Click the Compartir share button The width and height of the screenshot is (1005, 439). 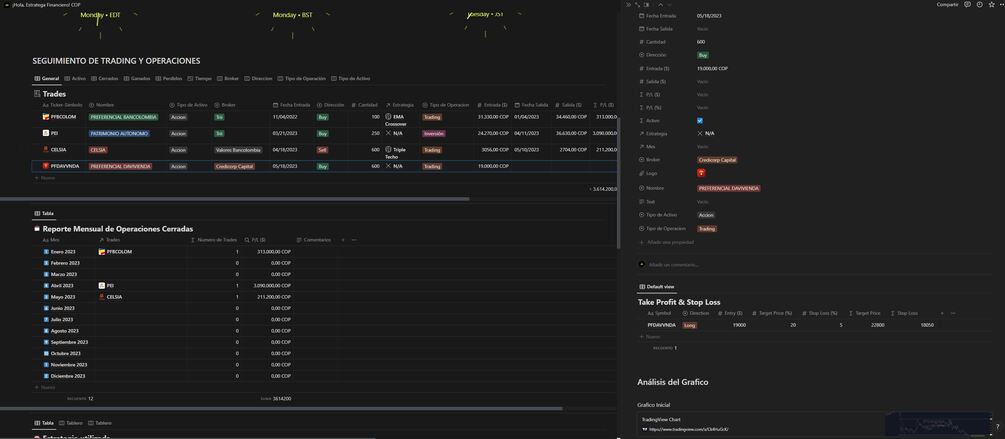947,4
